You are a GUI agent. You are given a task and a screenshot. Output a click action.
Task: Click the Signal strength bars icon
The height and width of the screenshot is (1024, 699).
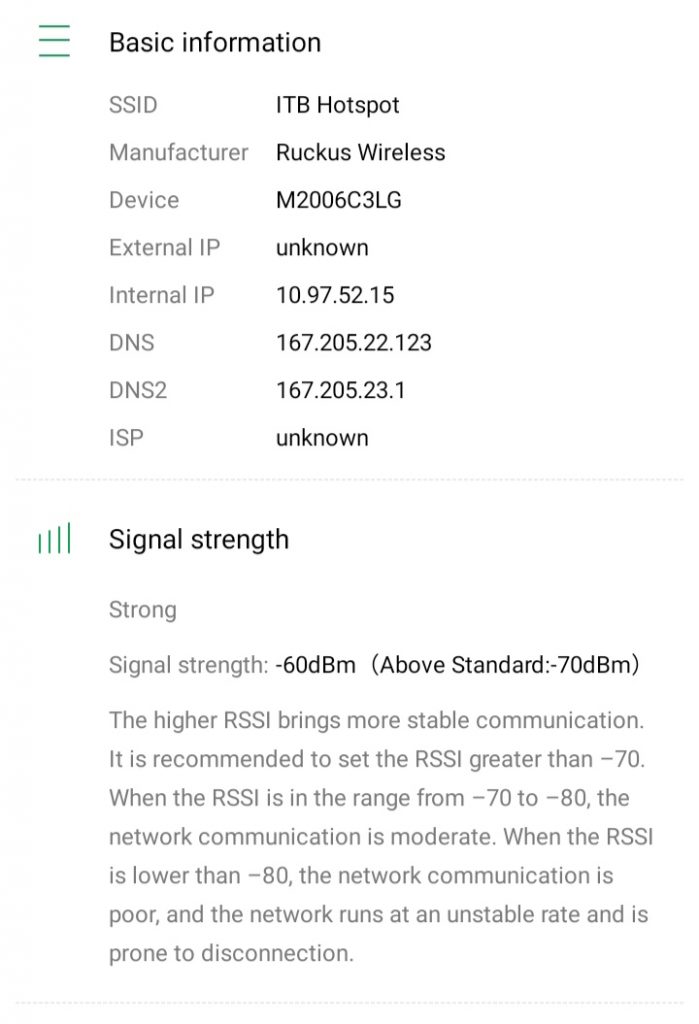[54, 540]
